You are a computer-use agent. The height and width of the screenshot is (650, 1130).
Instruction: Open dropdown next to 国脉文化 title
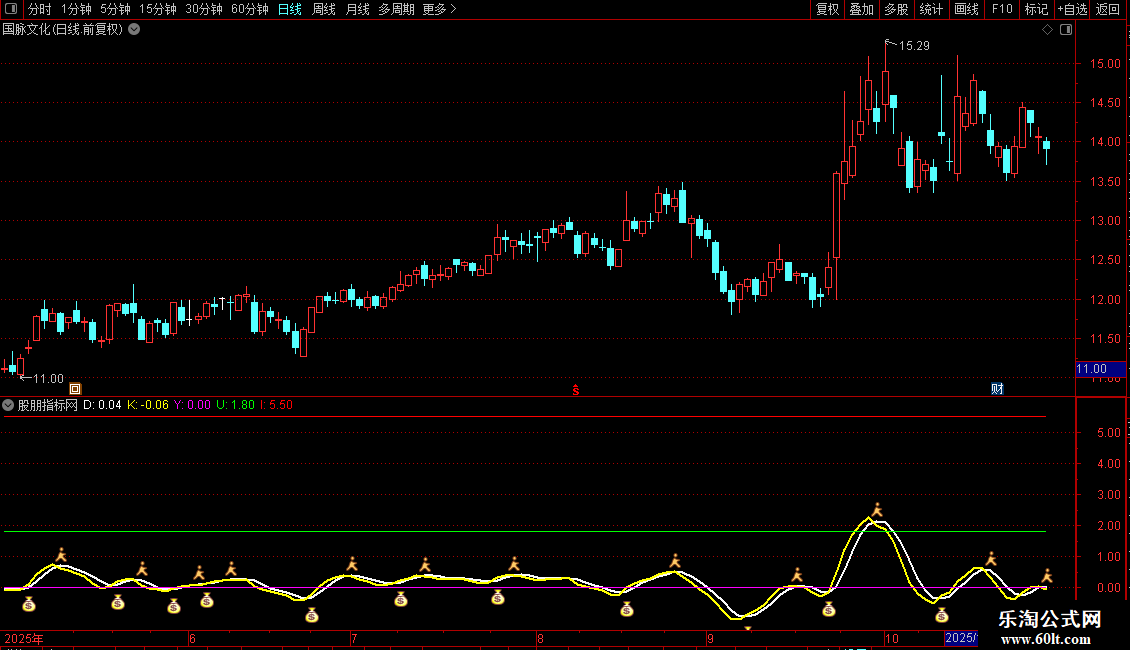(134, 30)
